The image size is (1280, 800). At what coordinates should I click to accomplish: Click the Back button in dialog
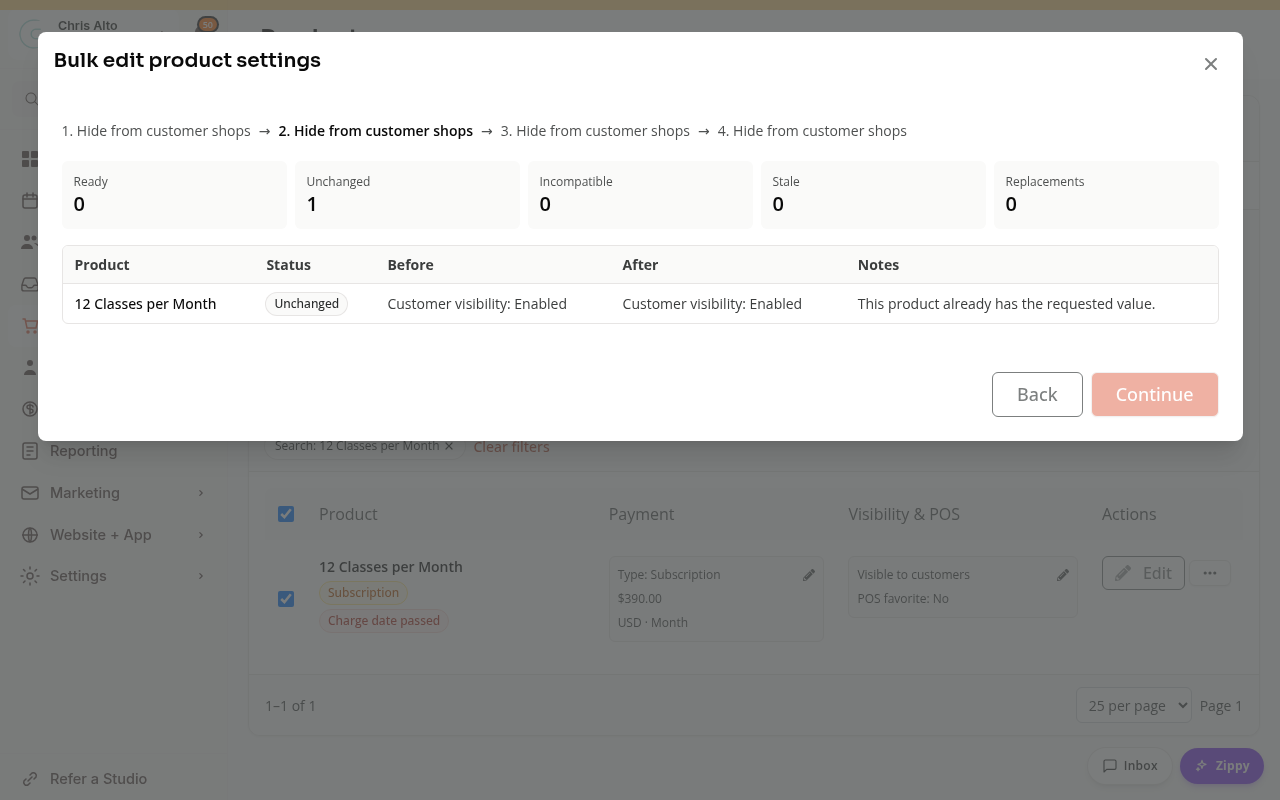[1037, 394]
